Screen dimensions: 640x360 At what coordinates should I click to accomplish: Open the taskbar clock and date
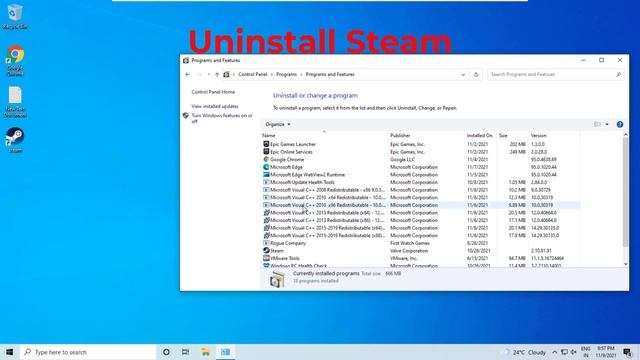(606, 352)
